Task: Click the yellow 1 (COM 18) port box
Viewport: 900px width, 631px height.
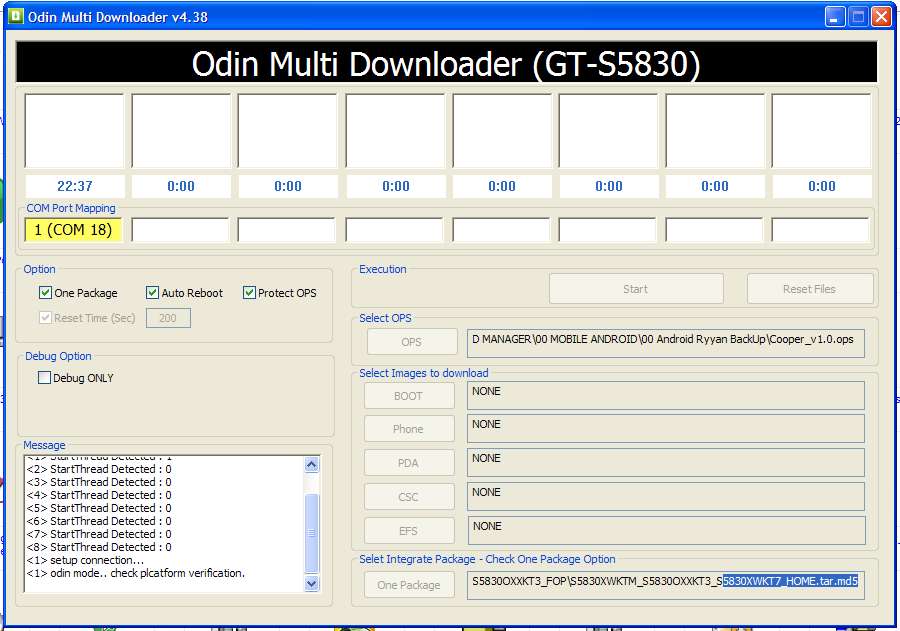Action: point(73,230)
